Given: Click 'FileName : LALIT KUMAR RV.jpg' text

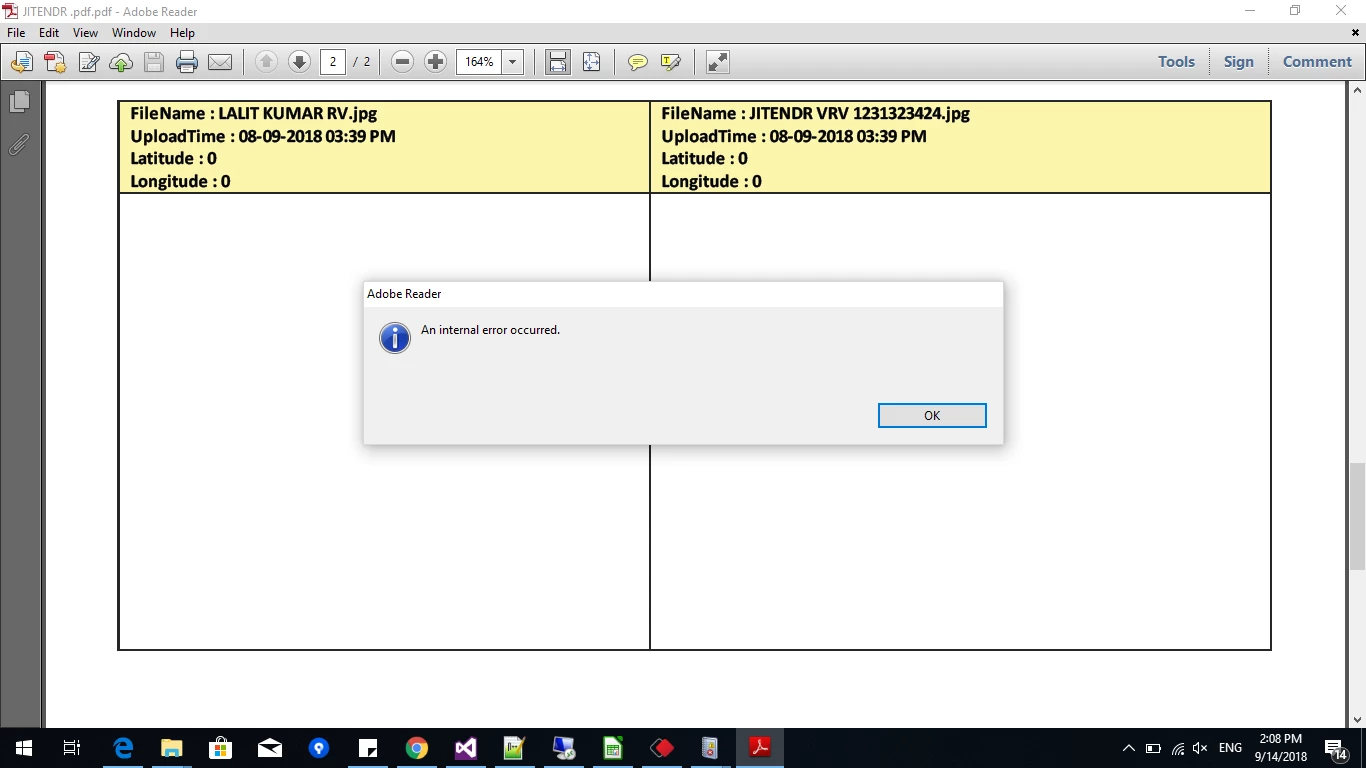Looking at the screenshot, I should pos(254,113).
